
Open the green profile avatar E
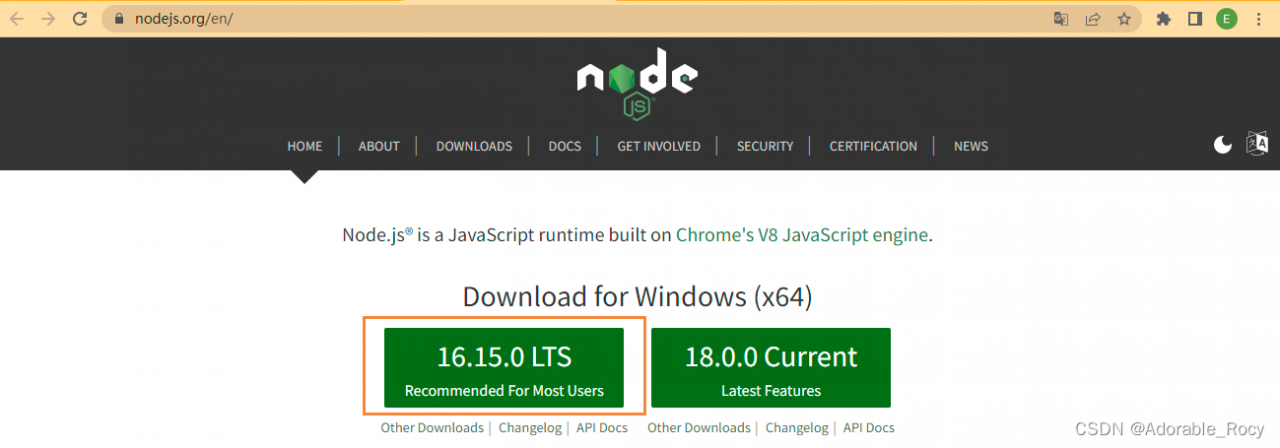coord(1226,19)
